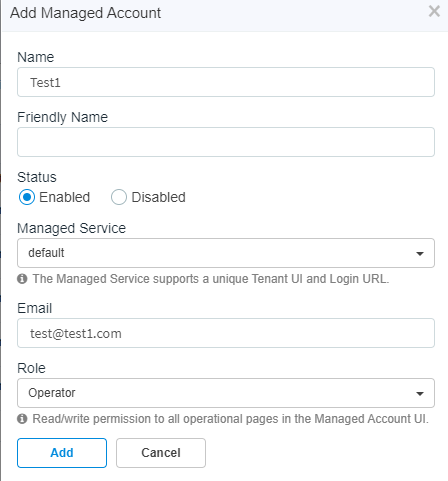Click the Cancel button
This screenshot has height=481, width=448.
click(161, 453)
